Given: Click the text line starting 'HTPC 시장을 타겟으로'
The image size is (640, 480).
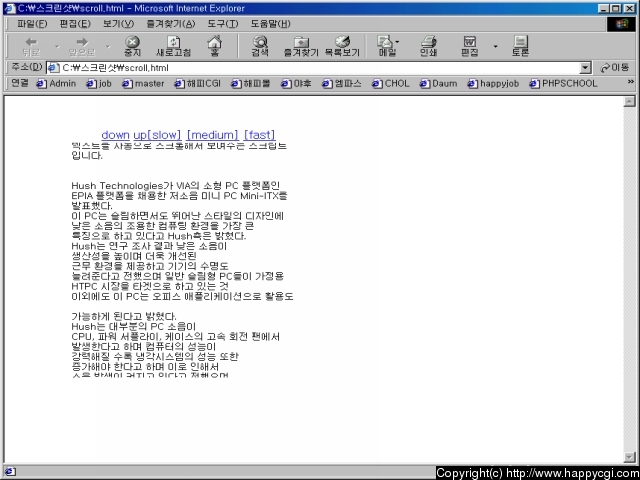Looking at the screenshot, I should click(x=150, y=286).
